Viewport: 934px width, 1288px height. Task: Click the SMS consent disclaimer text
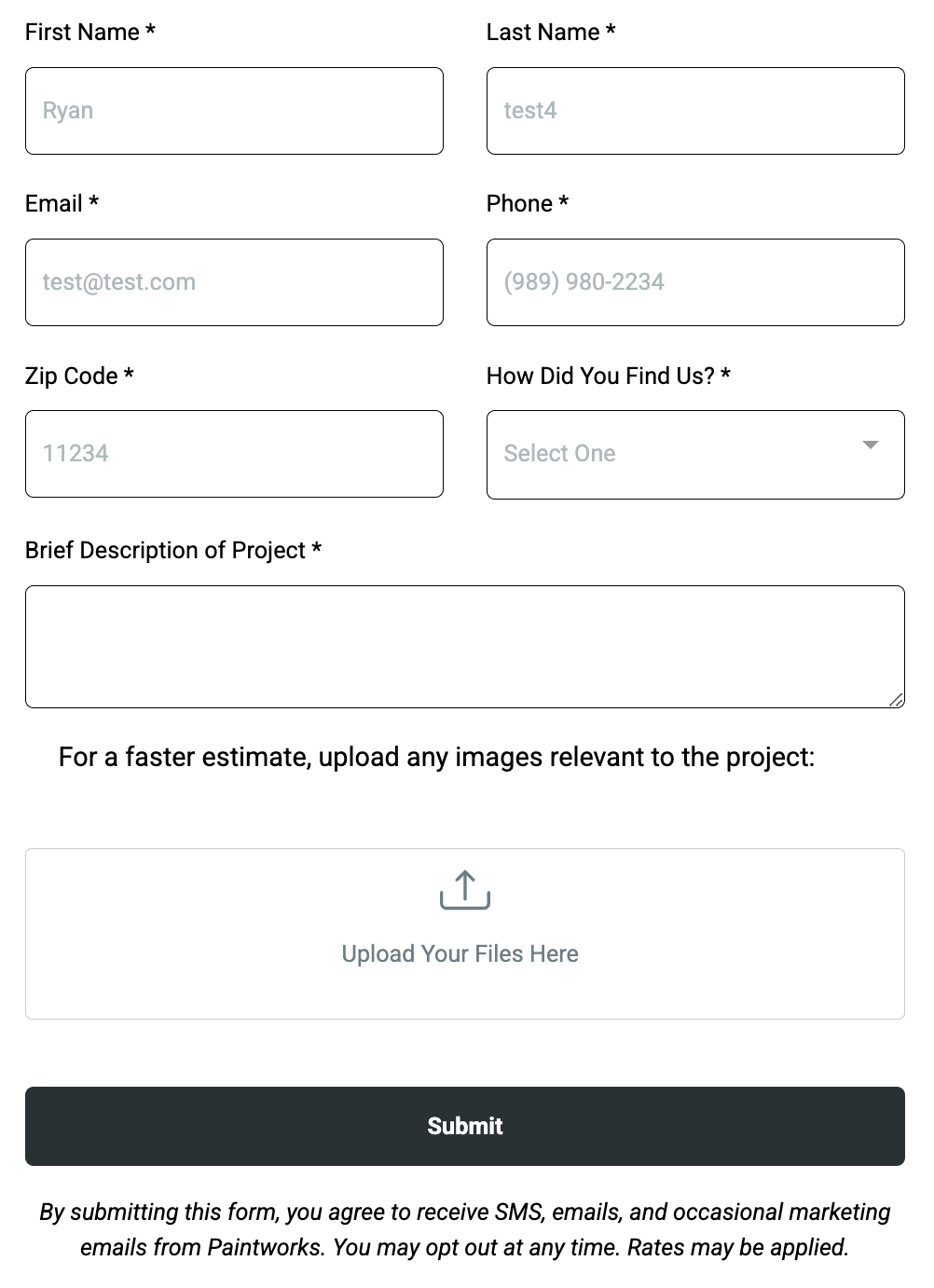pos(465,1228)
